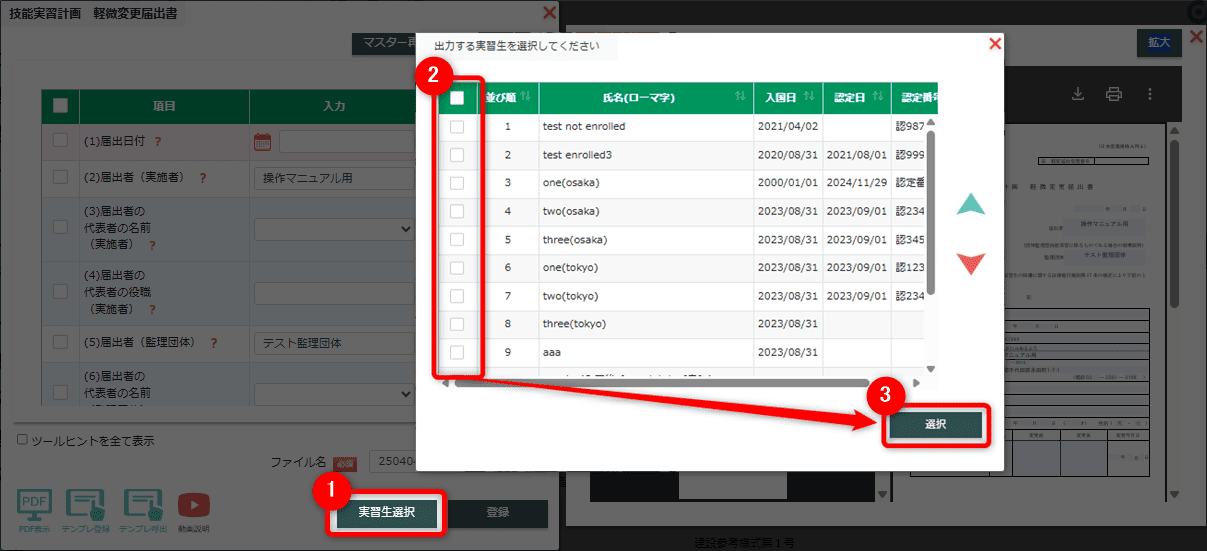Click the trainee table horizontal scrollbar

[x=660, y=382]
